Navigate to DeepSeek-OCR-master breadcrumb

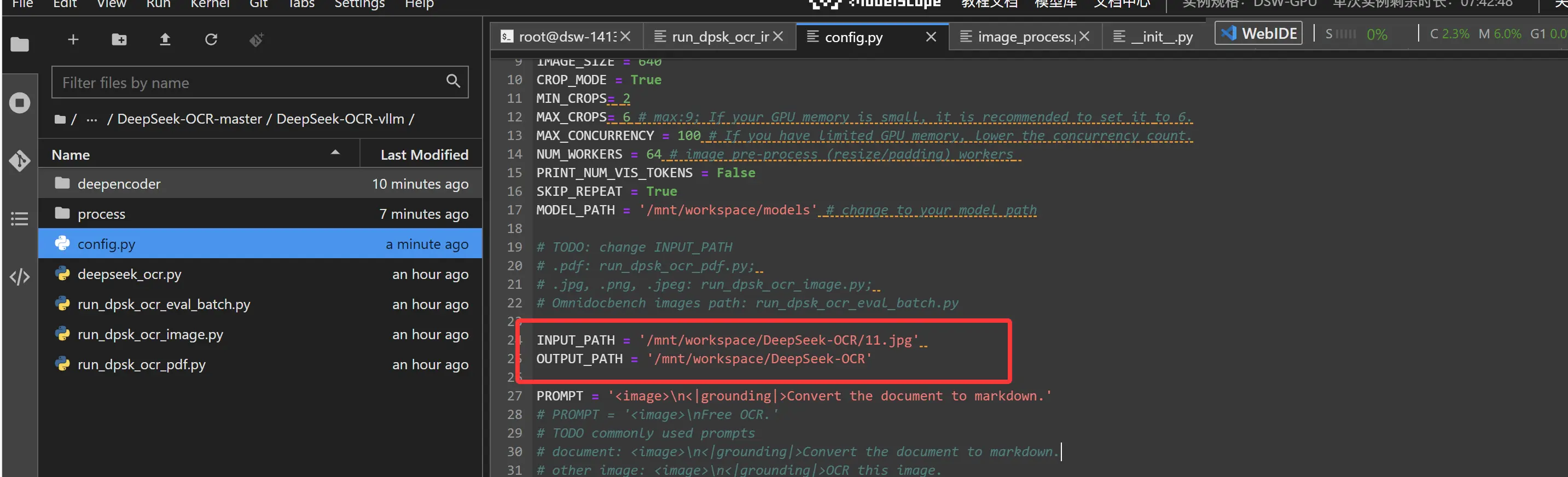point(189,119)
